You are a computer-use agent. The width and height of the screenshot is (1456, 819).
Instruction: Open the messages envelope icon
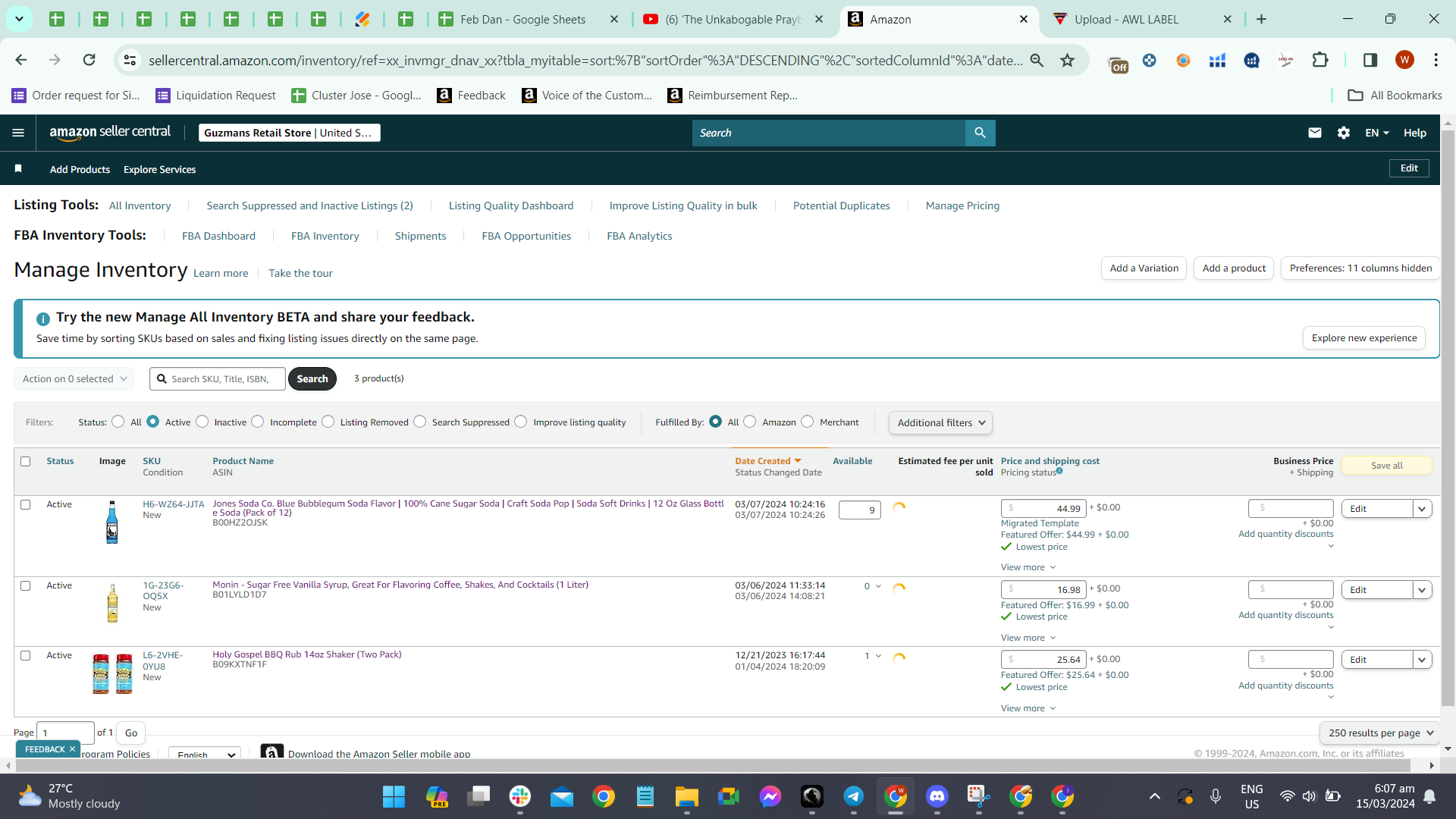1315,133
